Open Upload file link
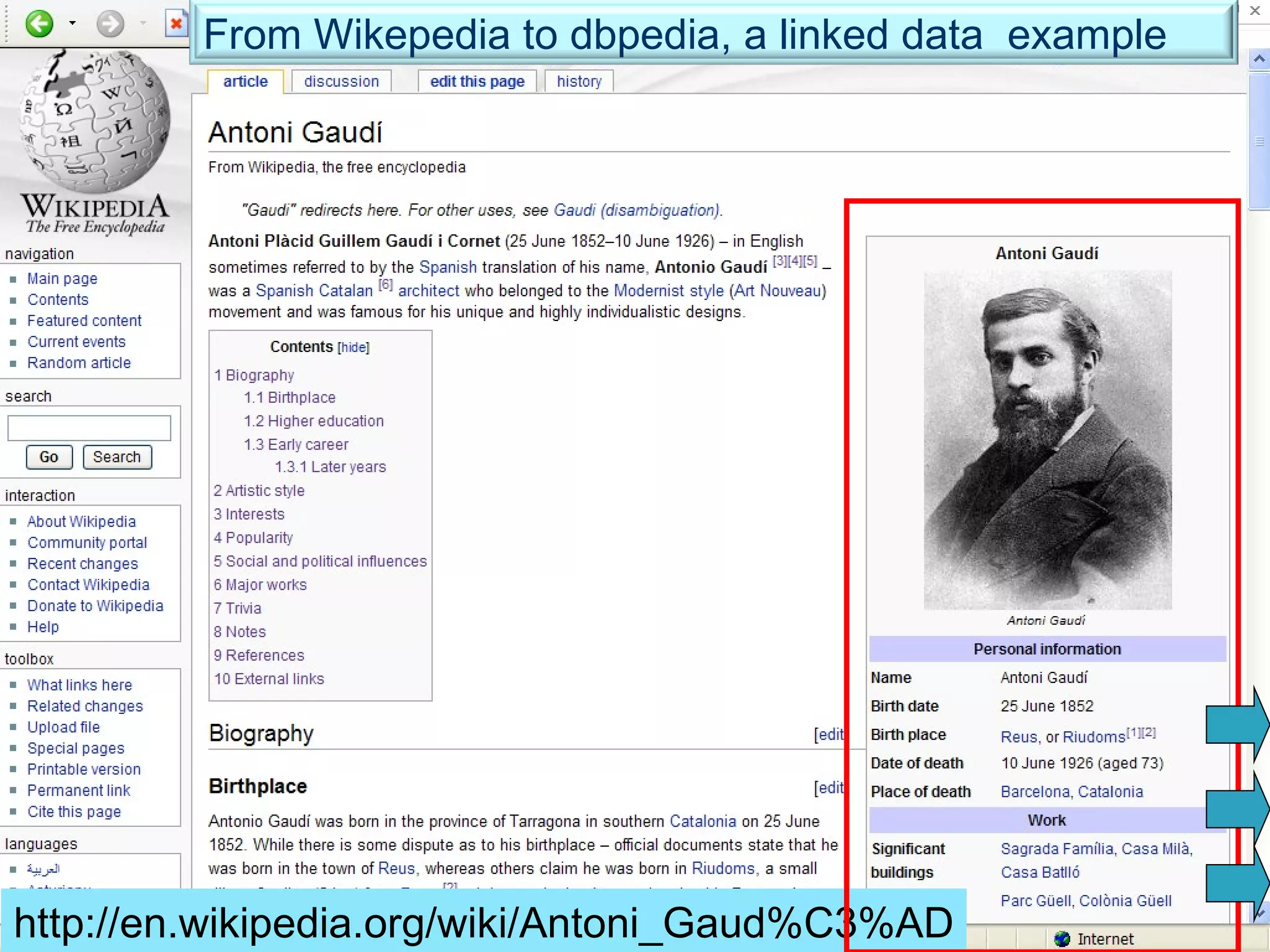Viewport: 1270px width, 952px height. coord(63,727)
